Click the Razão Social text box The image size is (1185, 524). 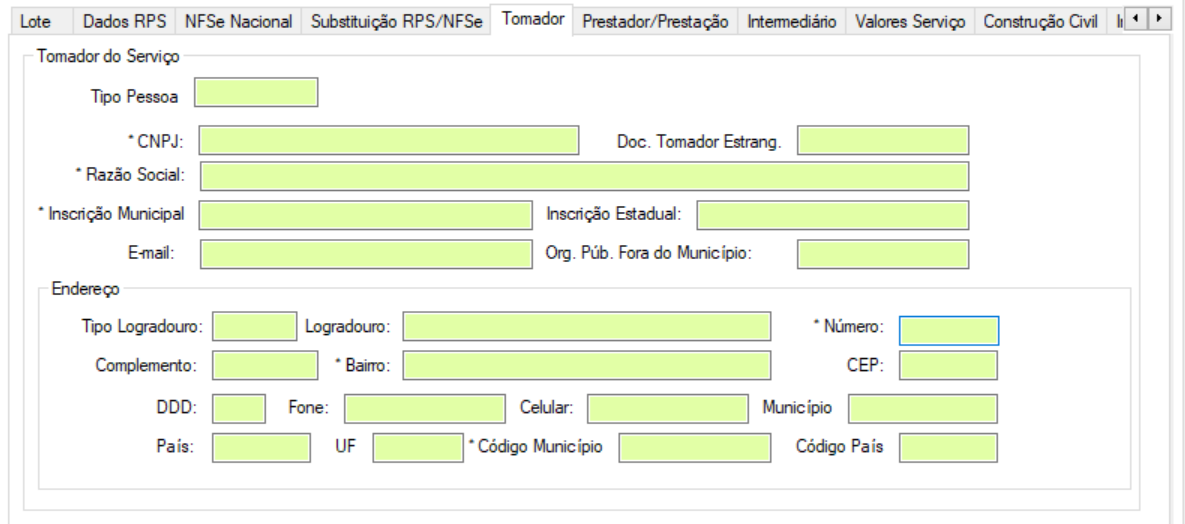click(x=585, y=176)
